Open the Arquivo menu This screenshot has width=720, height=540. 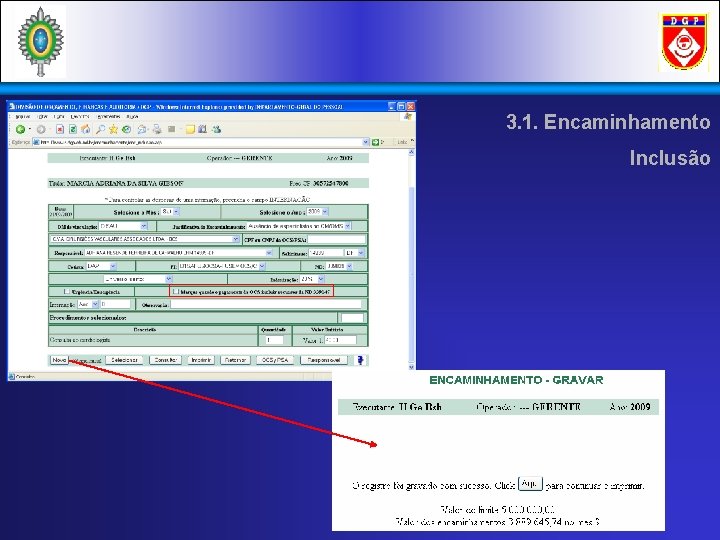pyautogui.click(x=23, y=117)
